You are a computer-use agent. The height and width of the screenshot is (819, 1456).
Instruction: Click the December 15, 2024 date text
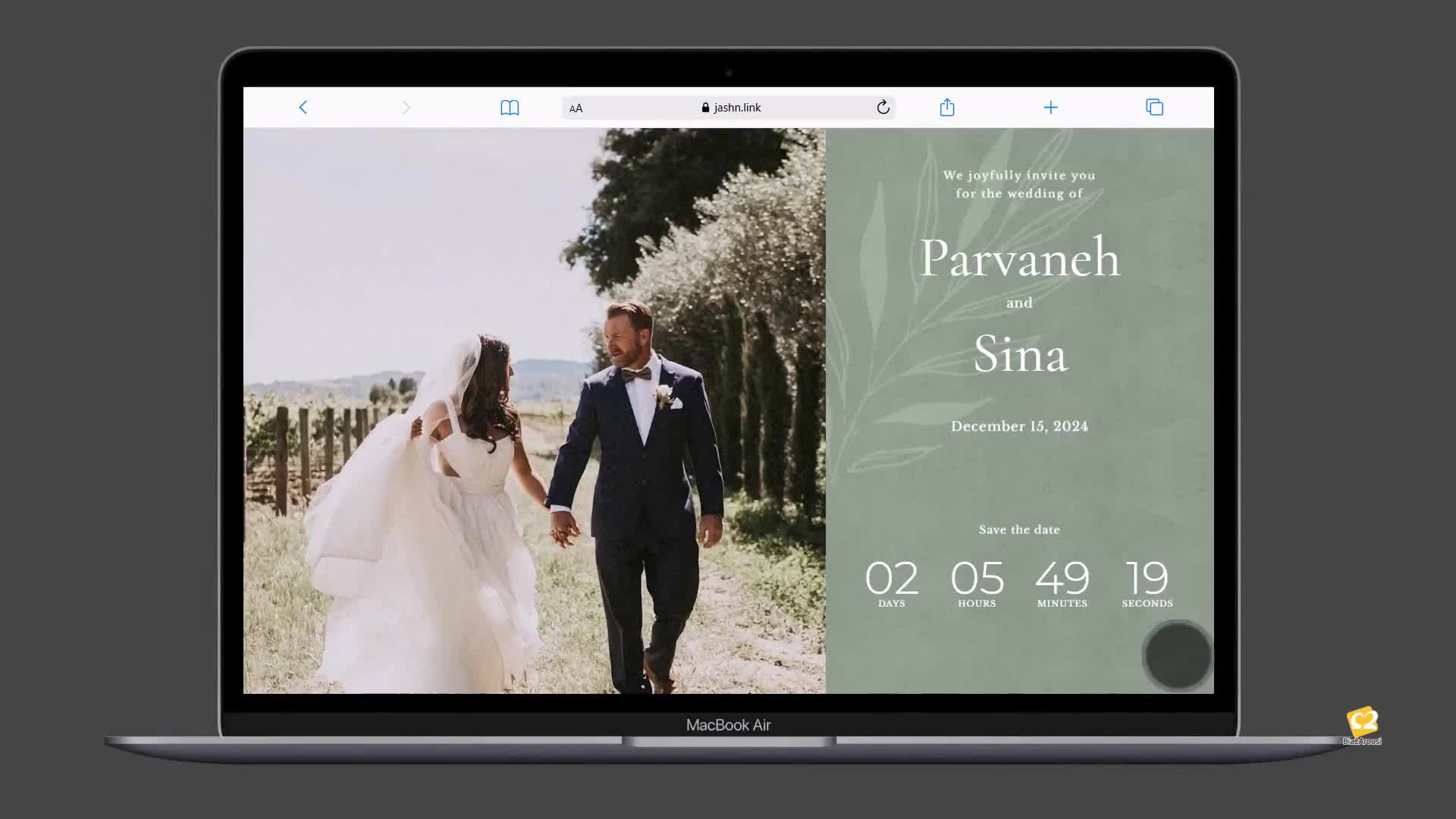(x=1019, y=426)
